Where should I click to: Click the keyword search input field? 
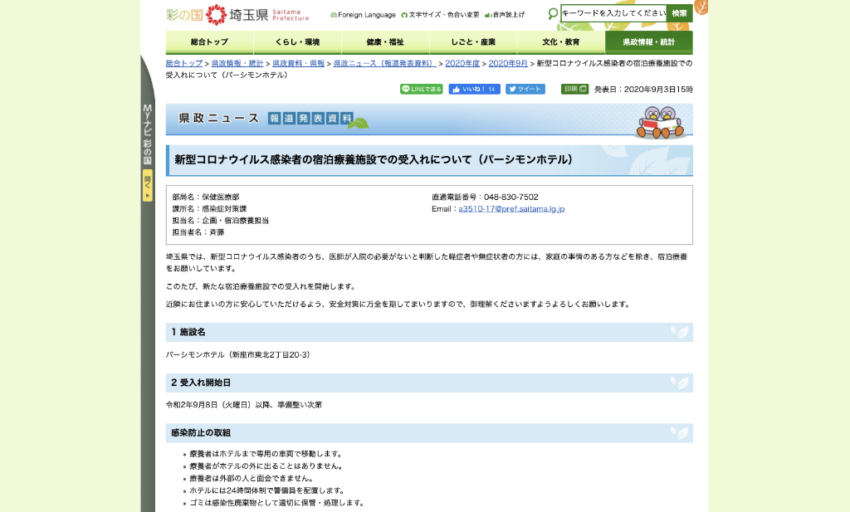tap(612, 14)
